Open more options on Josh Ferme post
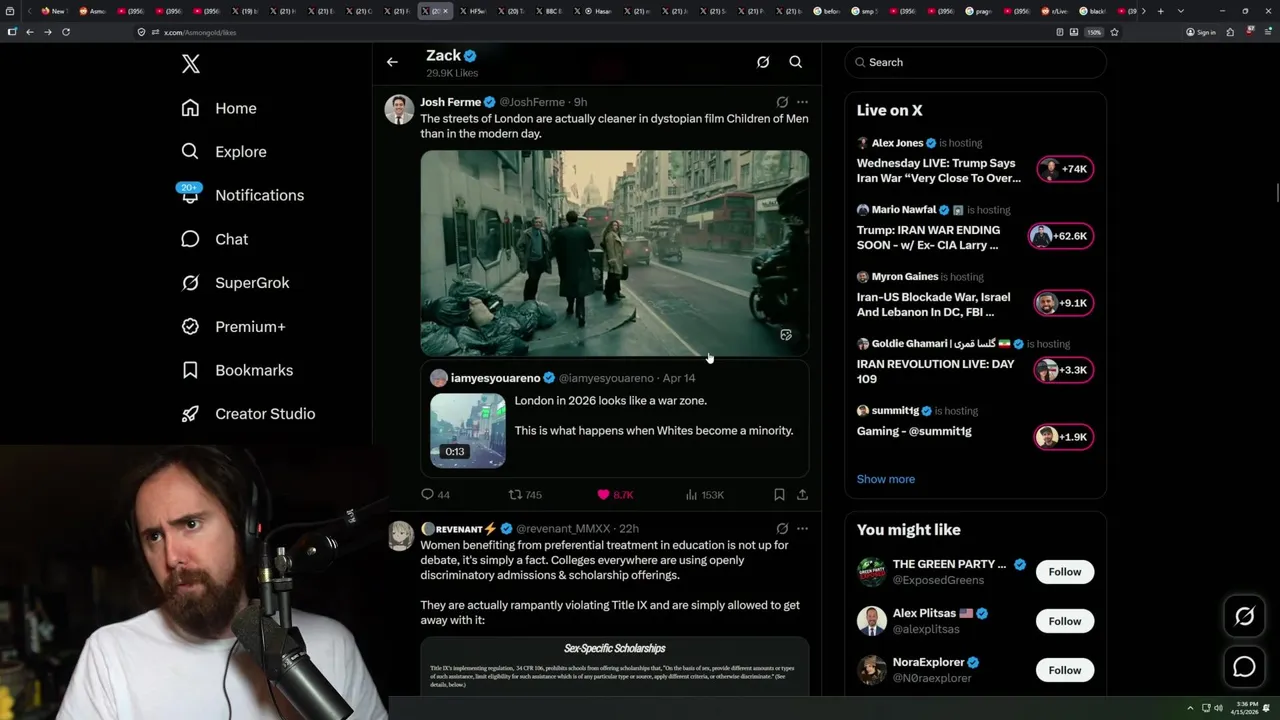Image resolution: width=1280 pixels, height=720 pixels. (x=802, y=102)
